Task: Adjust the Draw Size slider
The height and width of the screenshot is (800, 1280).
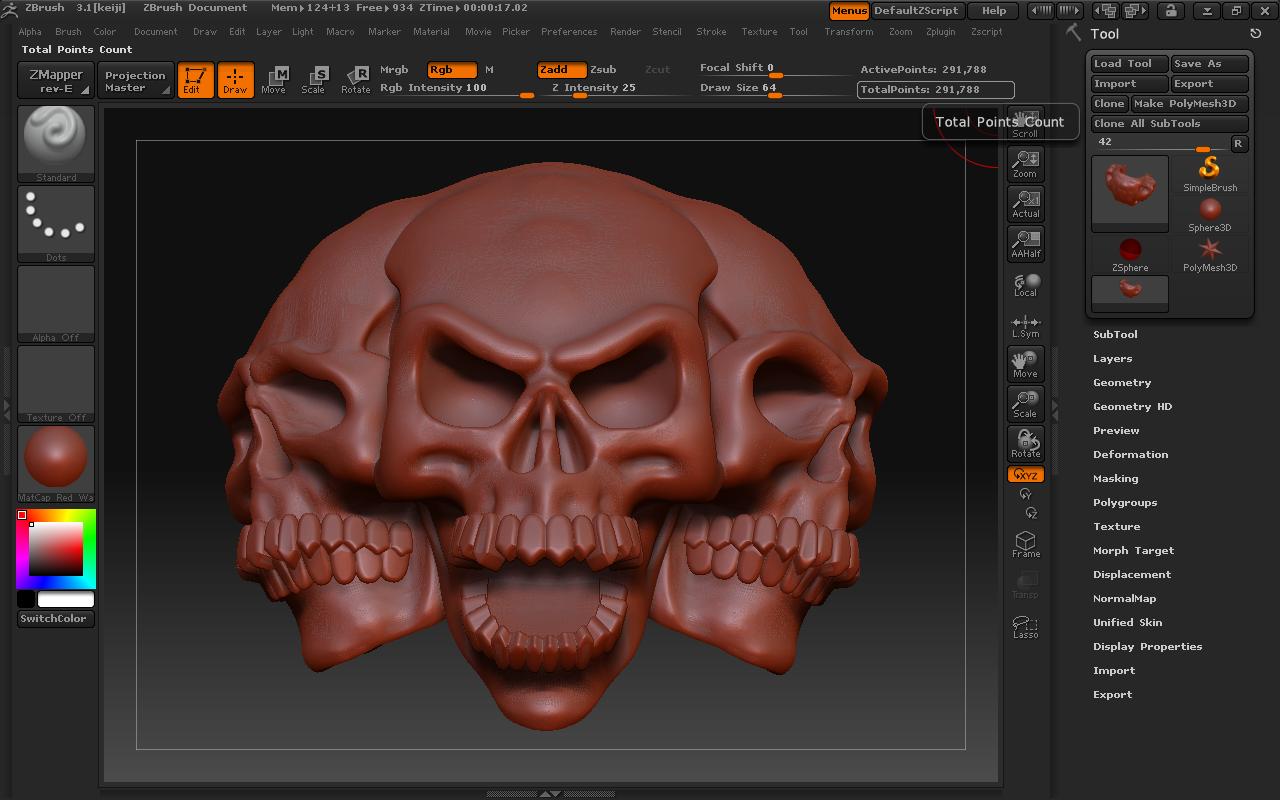Action: [774, 88]
